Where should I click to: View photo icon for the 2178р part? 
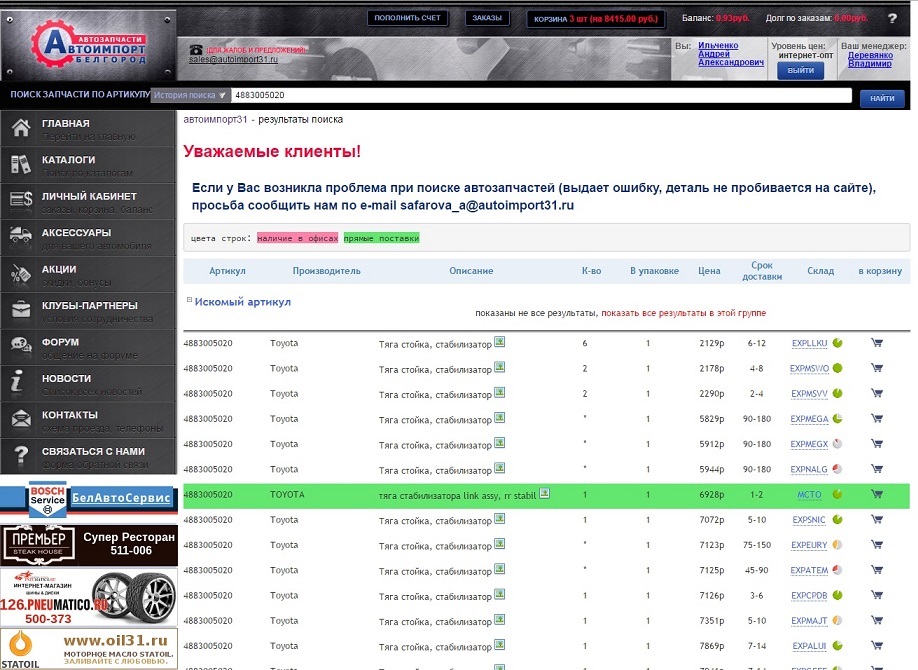click(499, 367)
